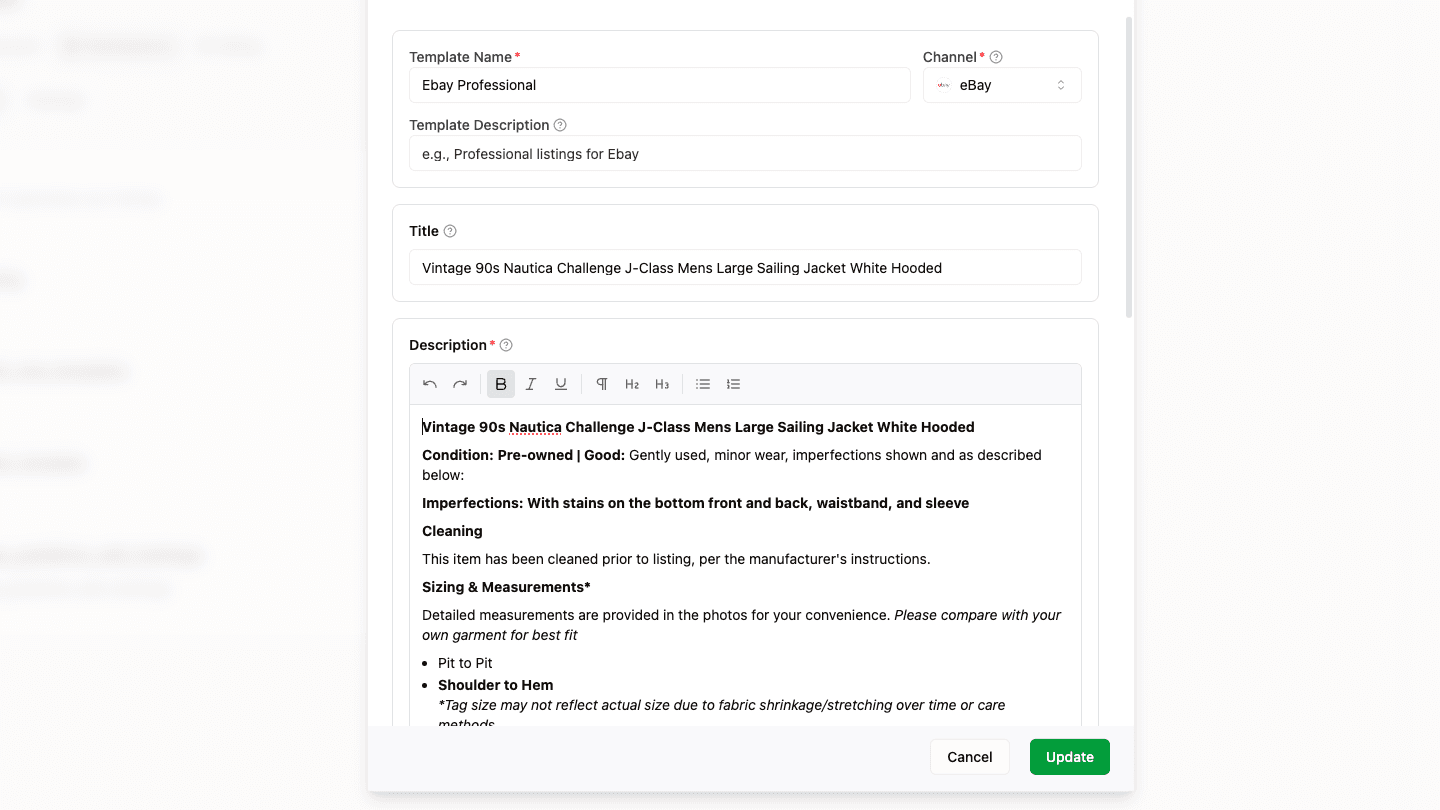Viewport: 1440px width, 810px height.
Task: Click the bold jacket title line in the editor
Action: [698, 427]
